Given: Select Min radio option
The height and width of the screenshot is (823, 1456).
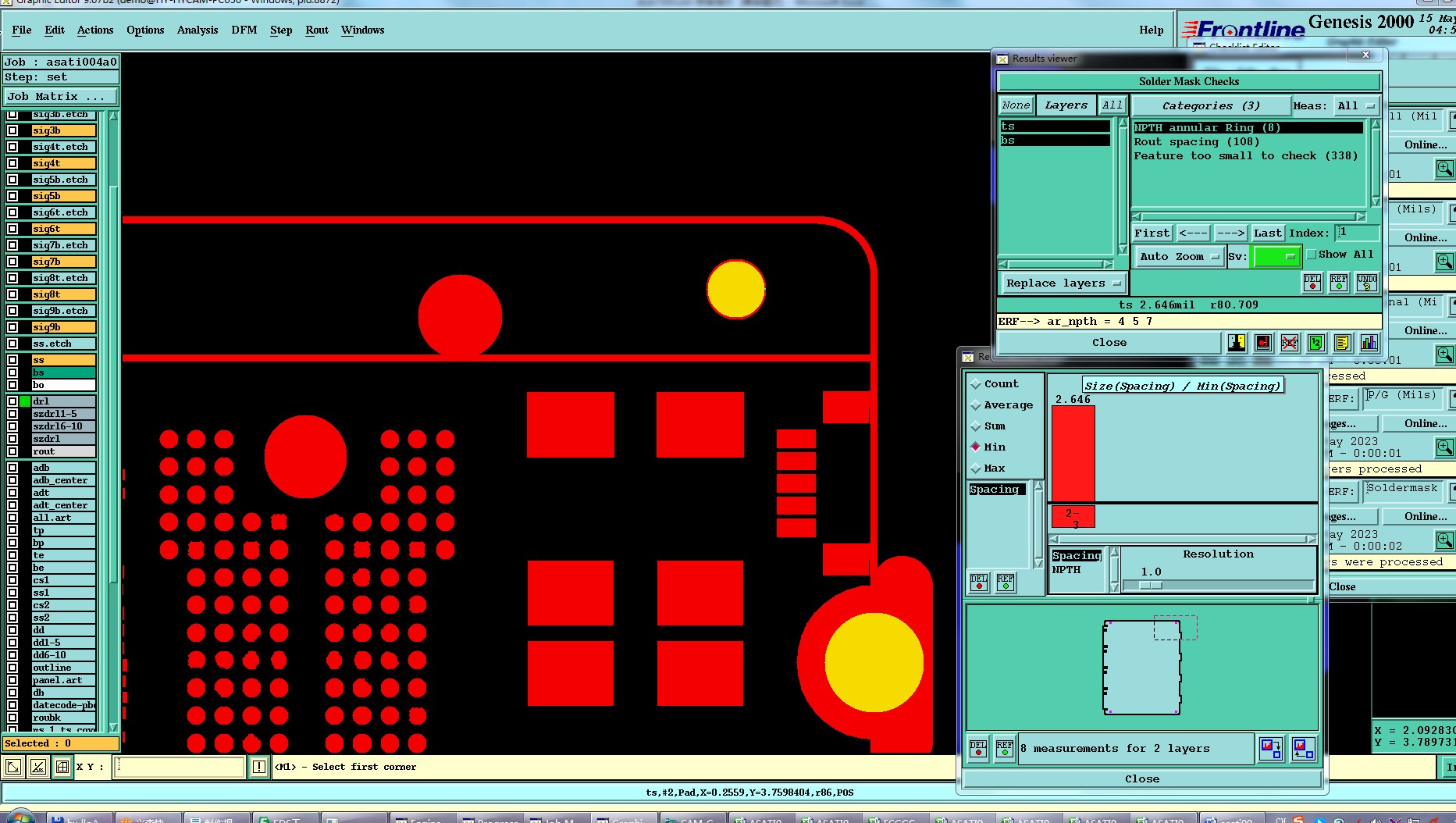Looking at the screenshot, I should 976,447.
